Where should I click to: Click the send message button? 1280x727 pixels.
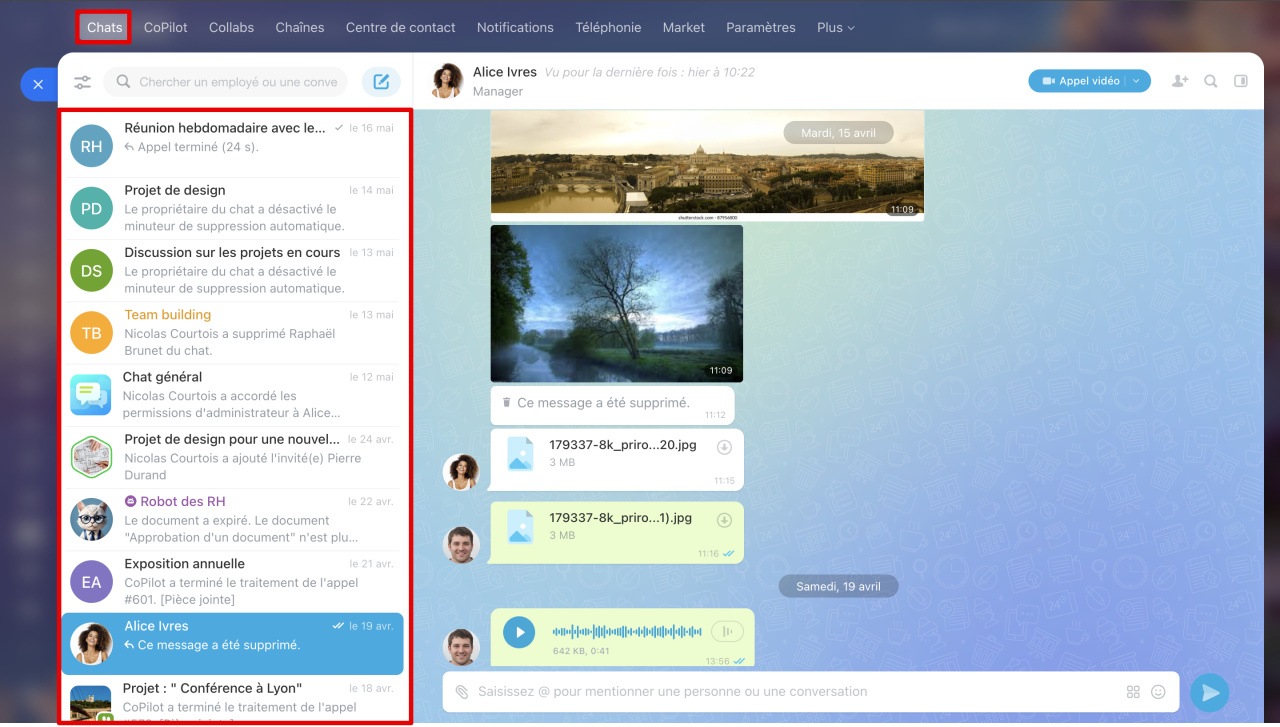tap(1210, 692)
